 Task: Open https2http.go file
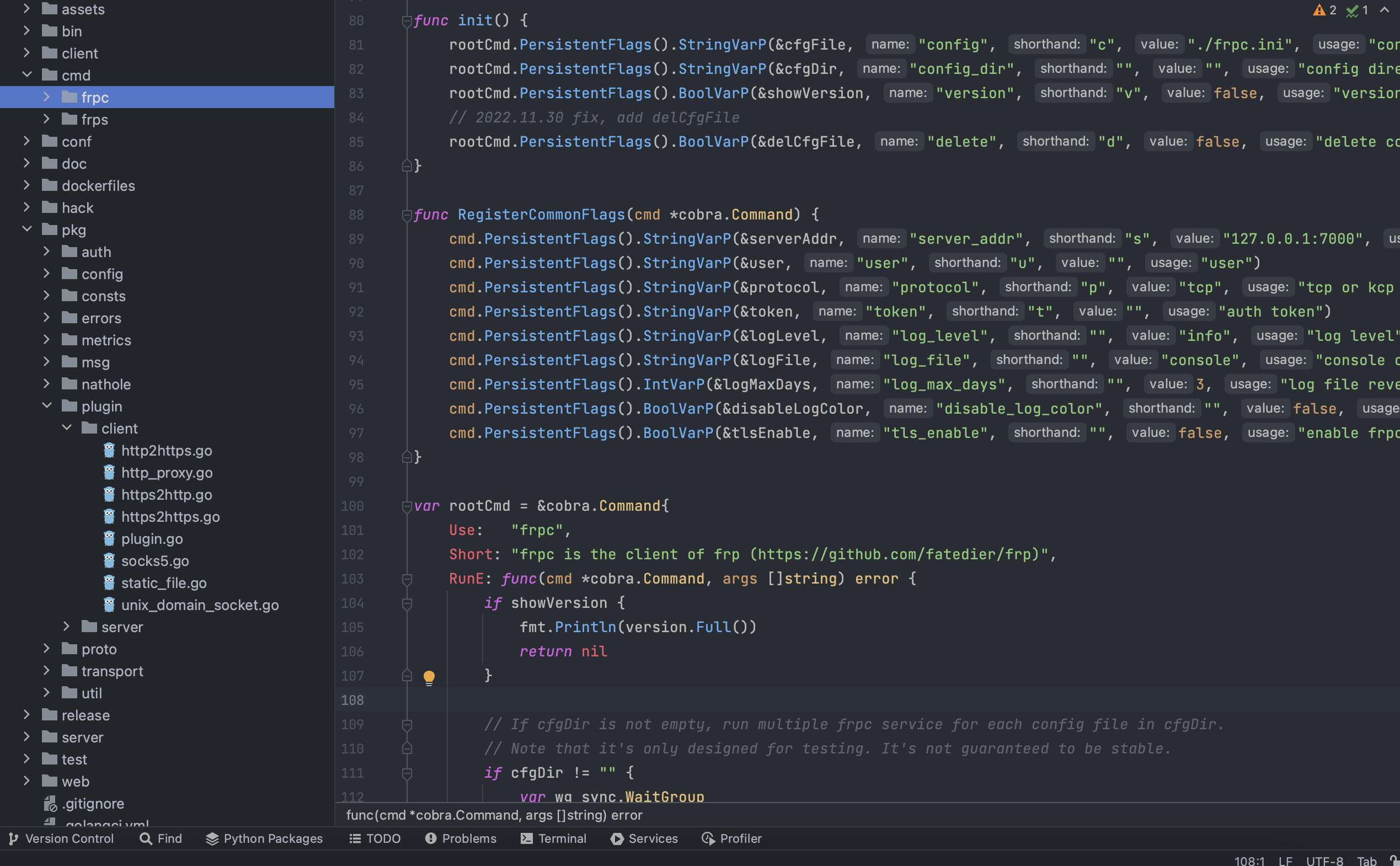point(167,495)
